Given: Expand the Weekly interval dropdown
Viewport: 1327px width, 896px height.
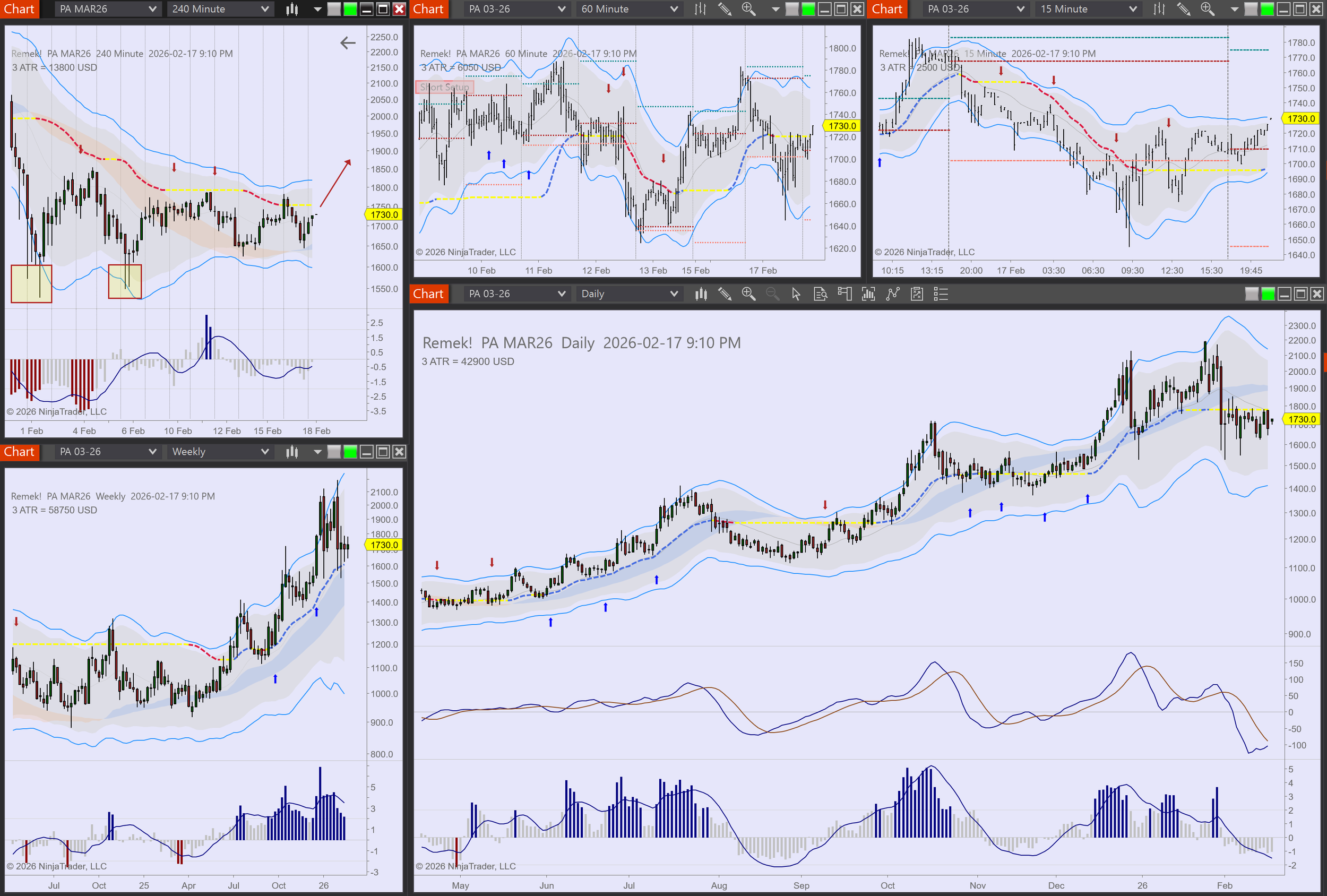Looking at the screenshot, I should click(220, 452).
